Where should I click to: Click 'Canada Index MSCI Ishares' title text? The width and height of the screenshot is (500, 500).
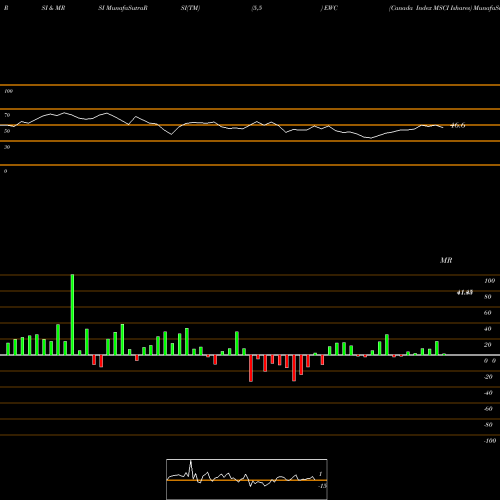click(x=430, y=8)
